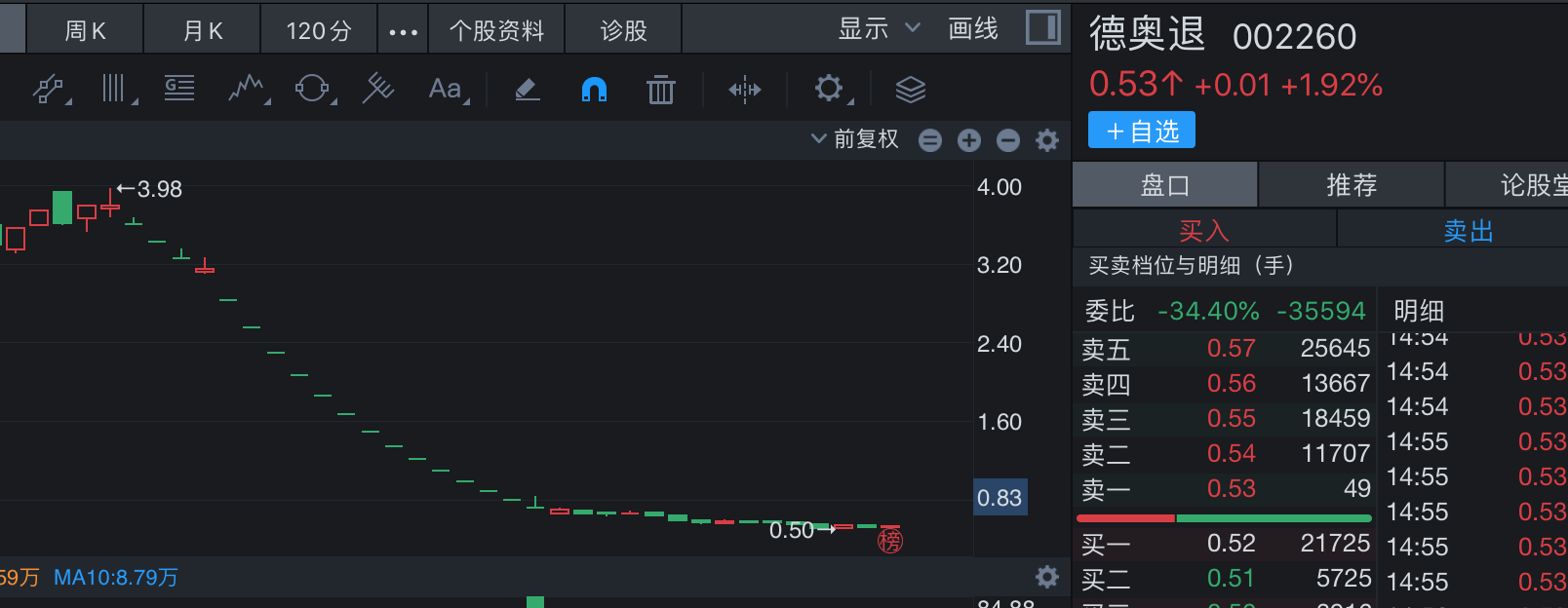Expand the 前复权 adjustment dropdown

click(855, 139)
